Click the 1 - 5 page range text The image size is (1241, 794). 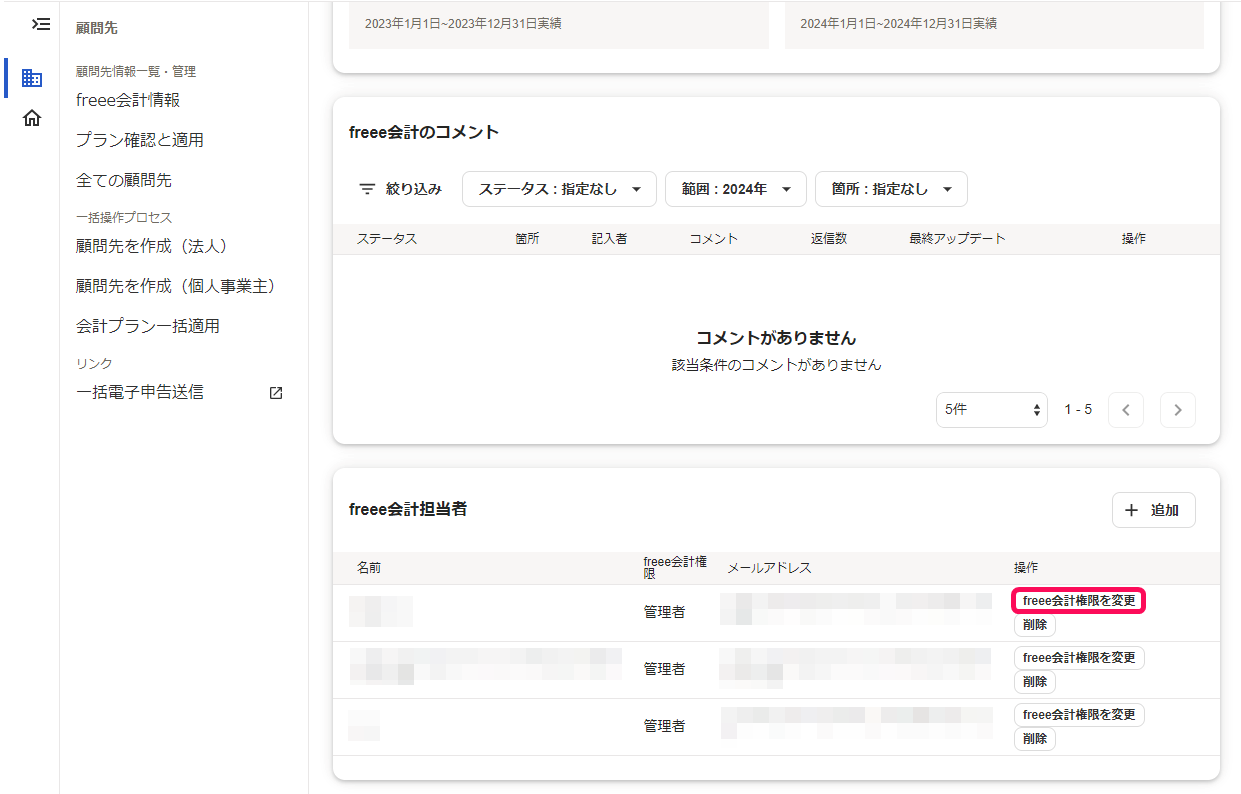tap(1078, 410)
